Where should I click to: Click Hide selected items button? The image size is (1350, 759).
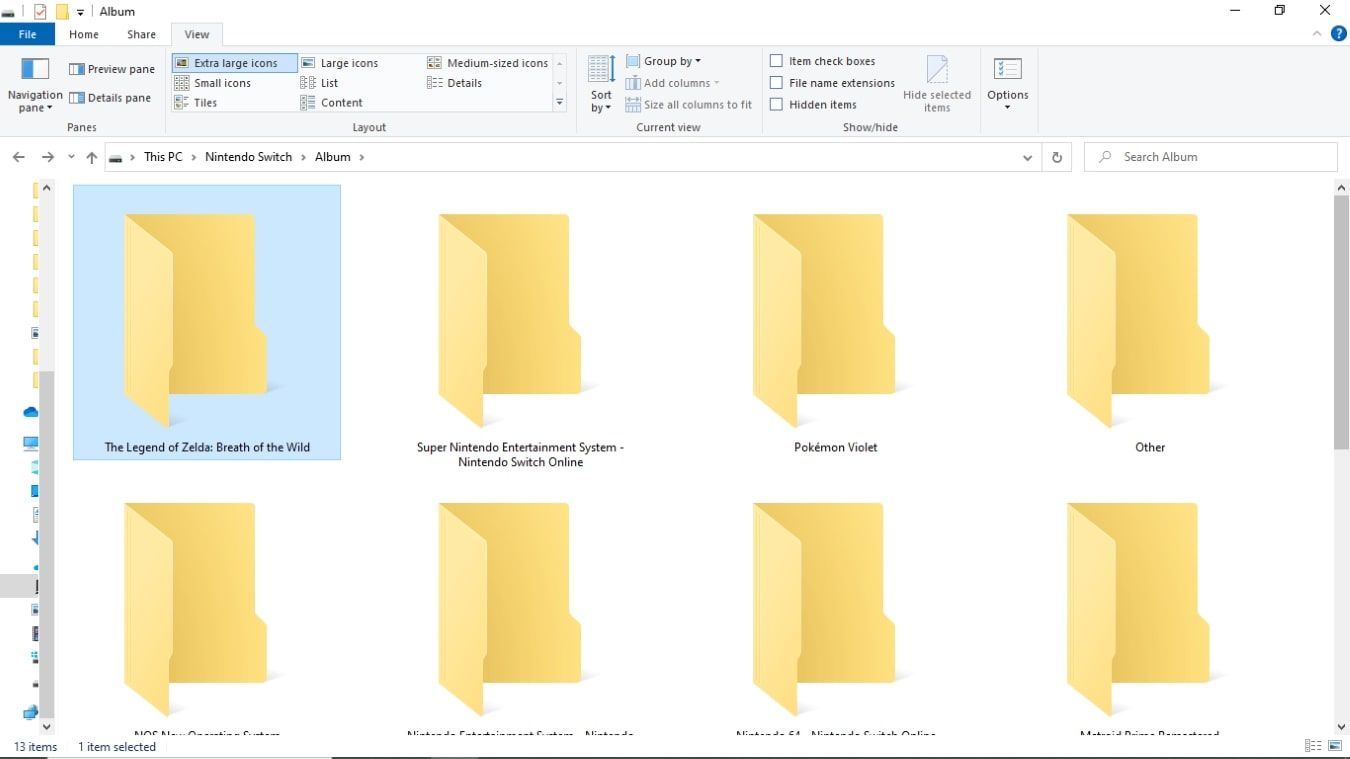(937, 84)
